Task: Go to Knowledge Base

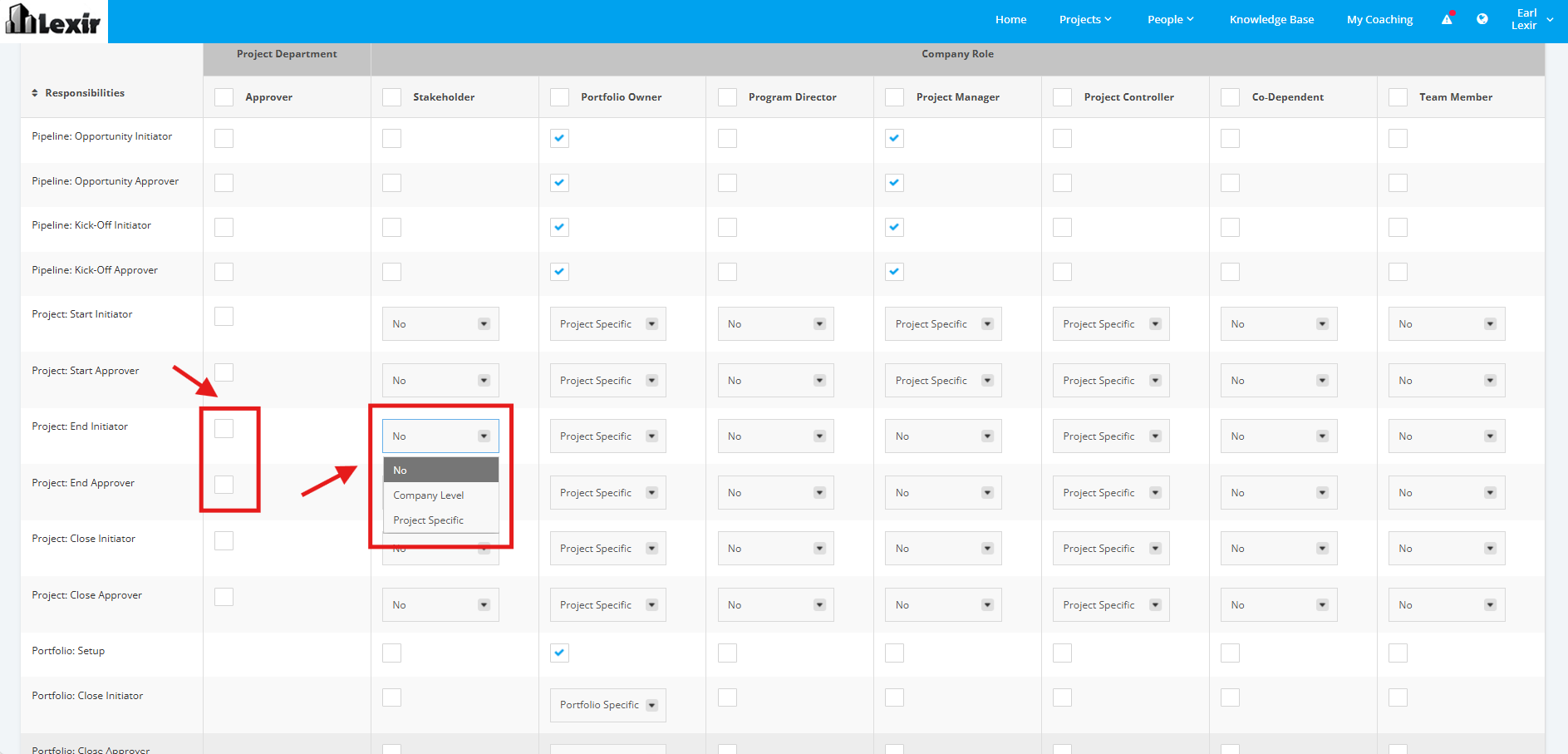Action: (1271, 20)
